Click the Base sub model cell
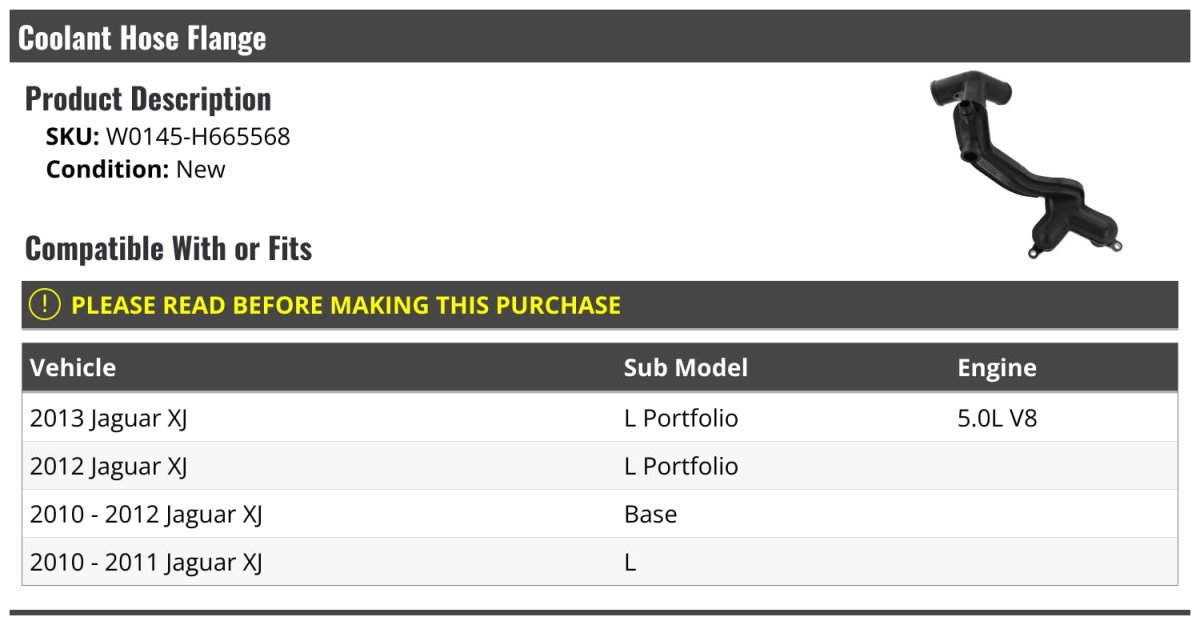Screen dimensions: 1200x625 pyautogui.click(x=650, y=514)
